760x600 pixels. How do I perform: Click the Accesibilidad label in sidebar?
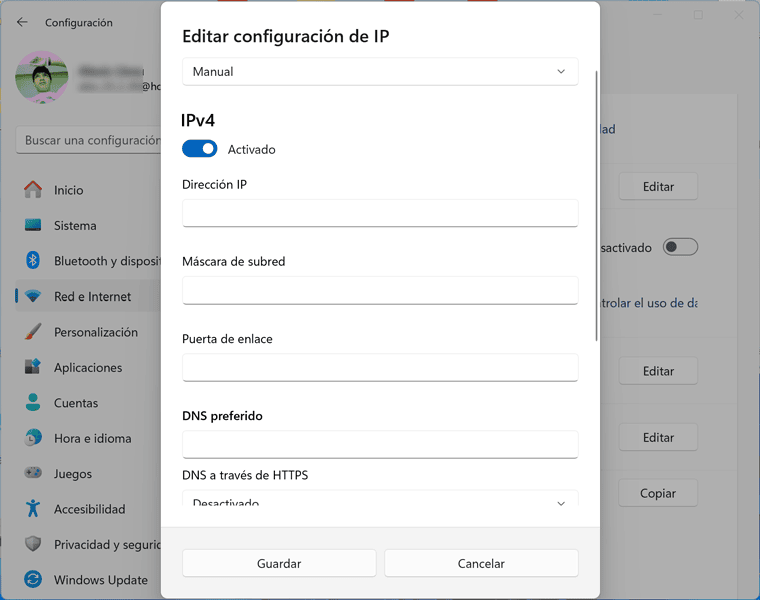click(90, 509)
